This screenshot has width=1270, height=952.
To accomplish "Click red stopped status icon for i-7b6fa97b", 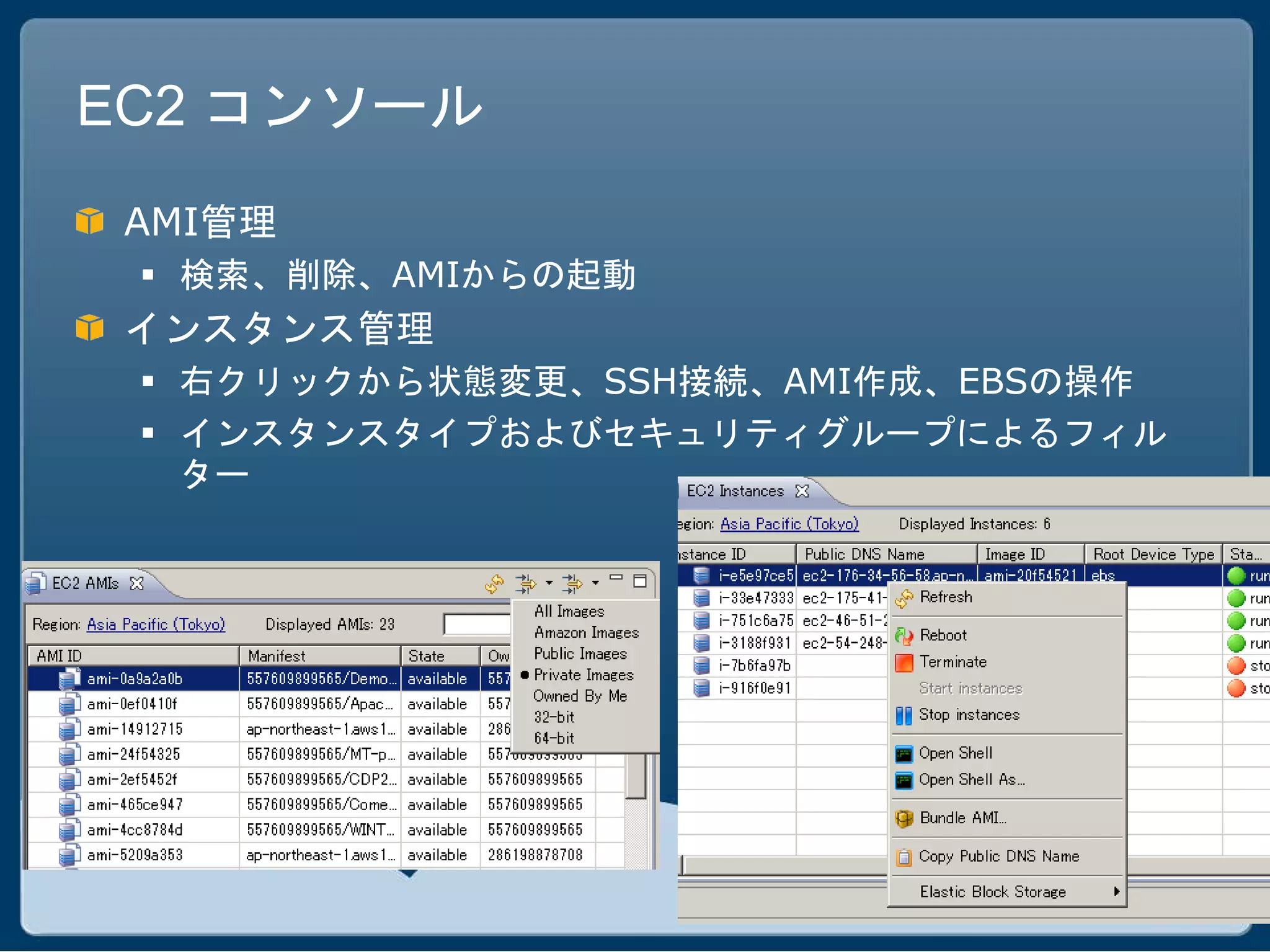I will [x=1237, y=666].
